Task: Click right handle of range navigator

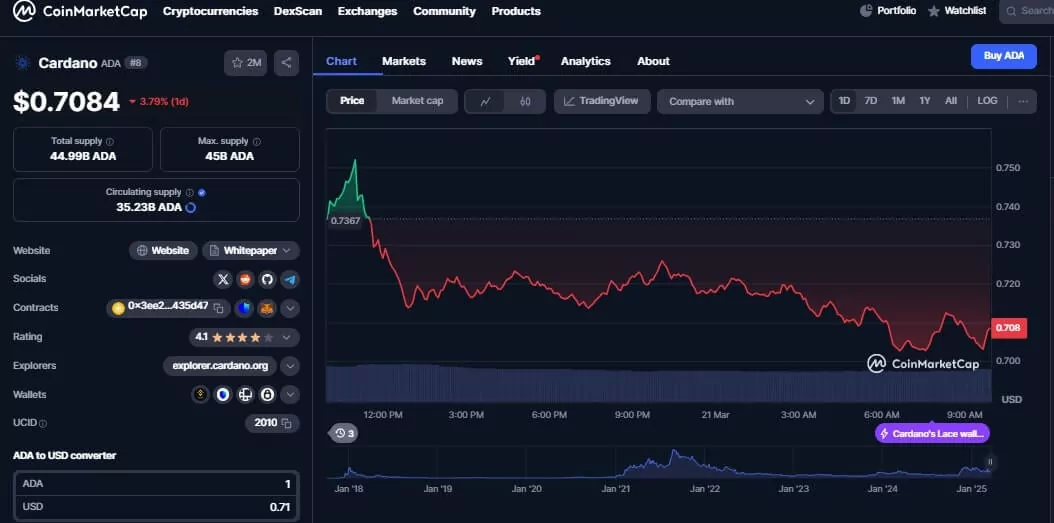Action: coord(989,462)
